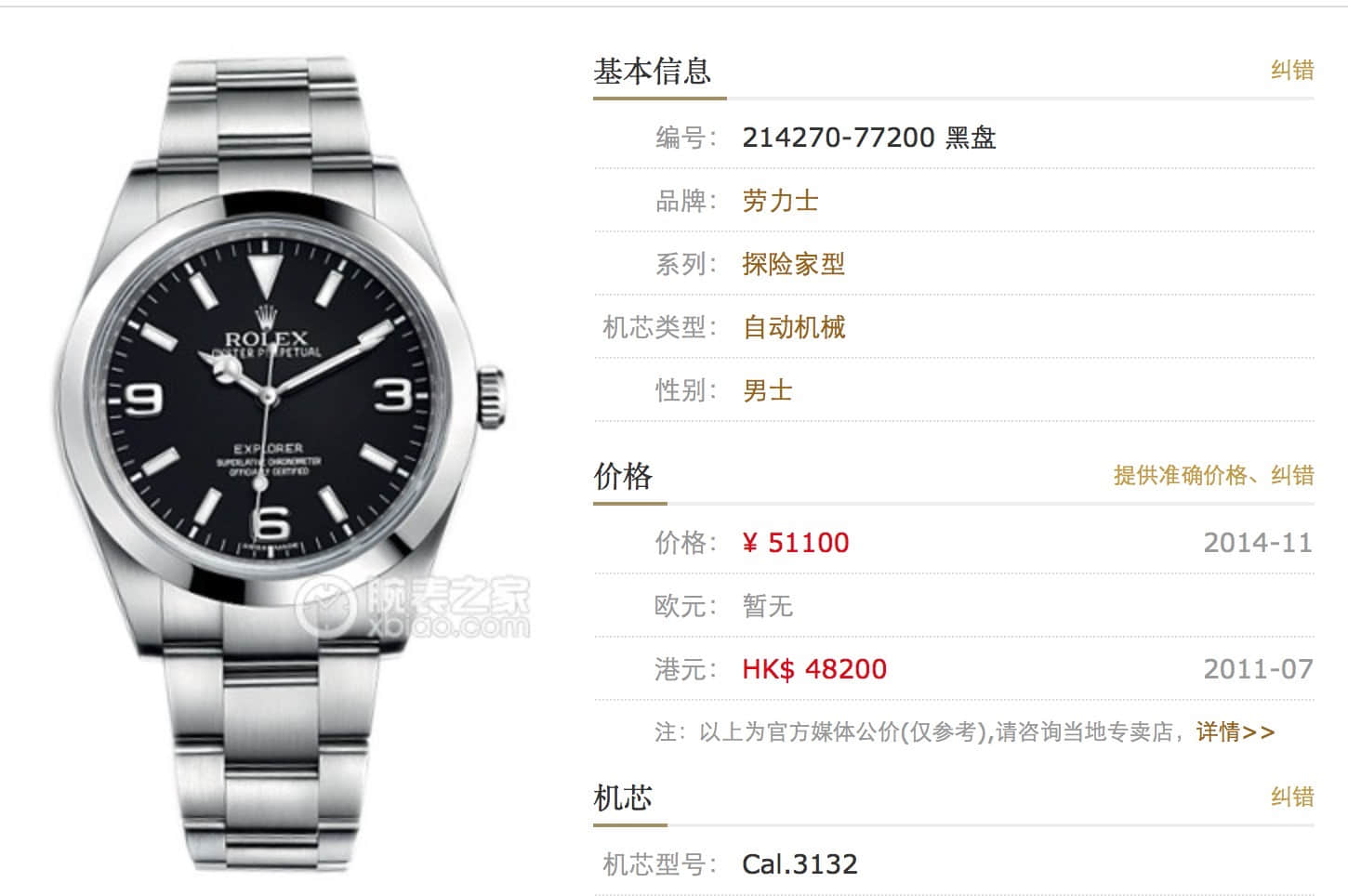Click the 机芯 section heading

623,797
